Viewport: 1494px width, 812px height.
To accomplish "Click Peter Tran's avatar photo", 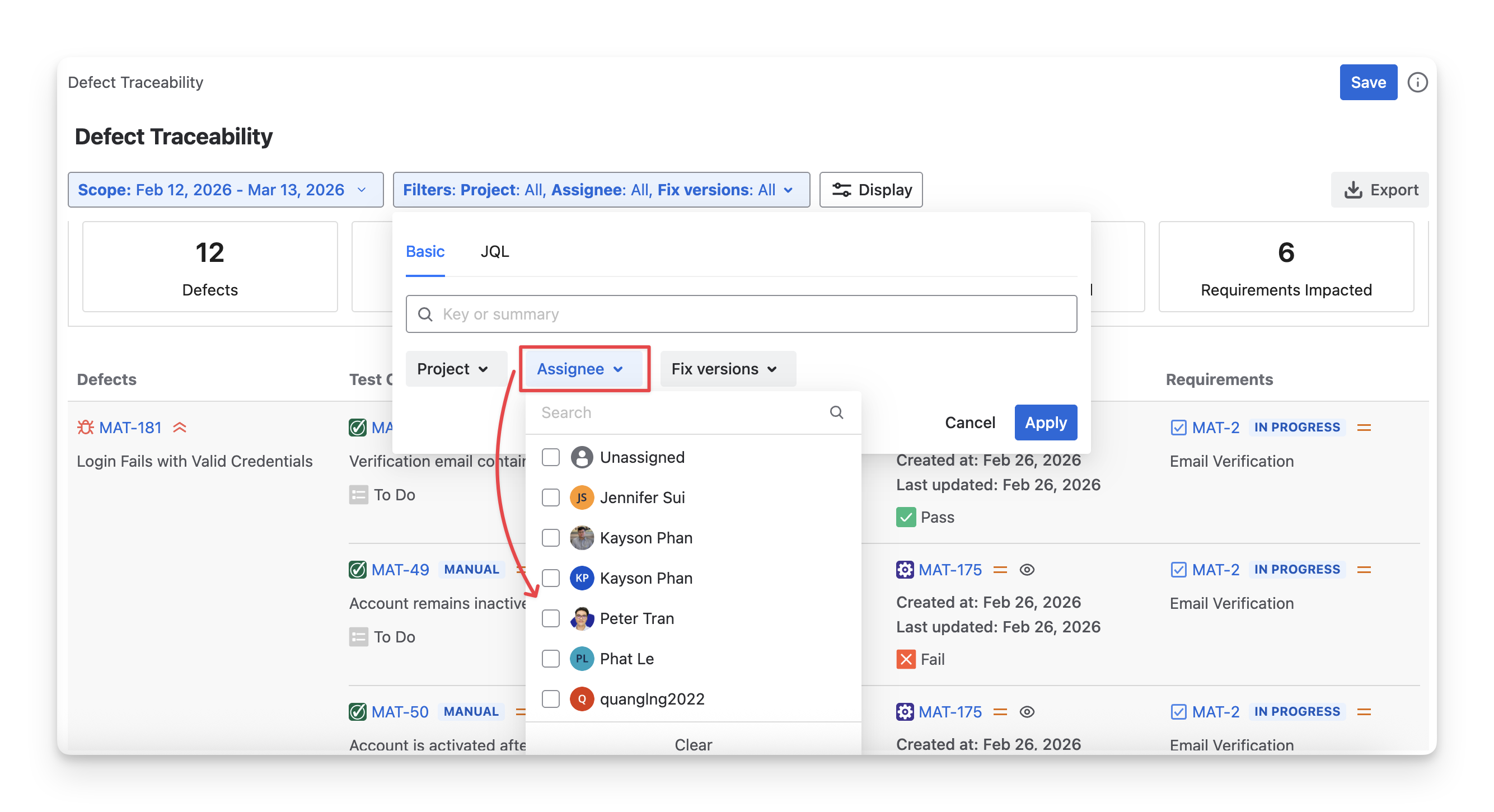I will 581,618.
